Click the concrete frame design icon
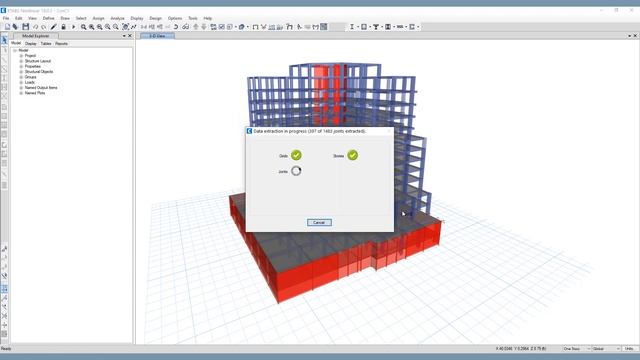Viewport: 640px width, 360px height. click(x=364, y=27)
